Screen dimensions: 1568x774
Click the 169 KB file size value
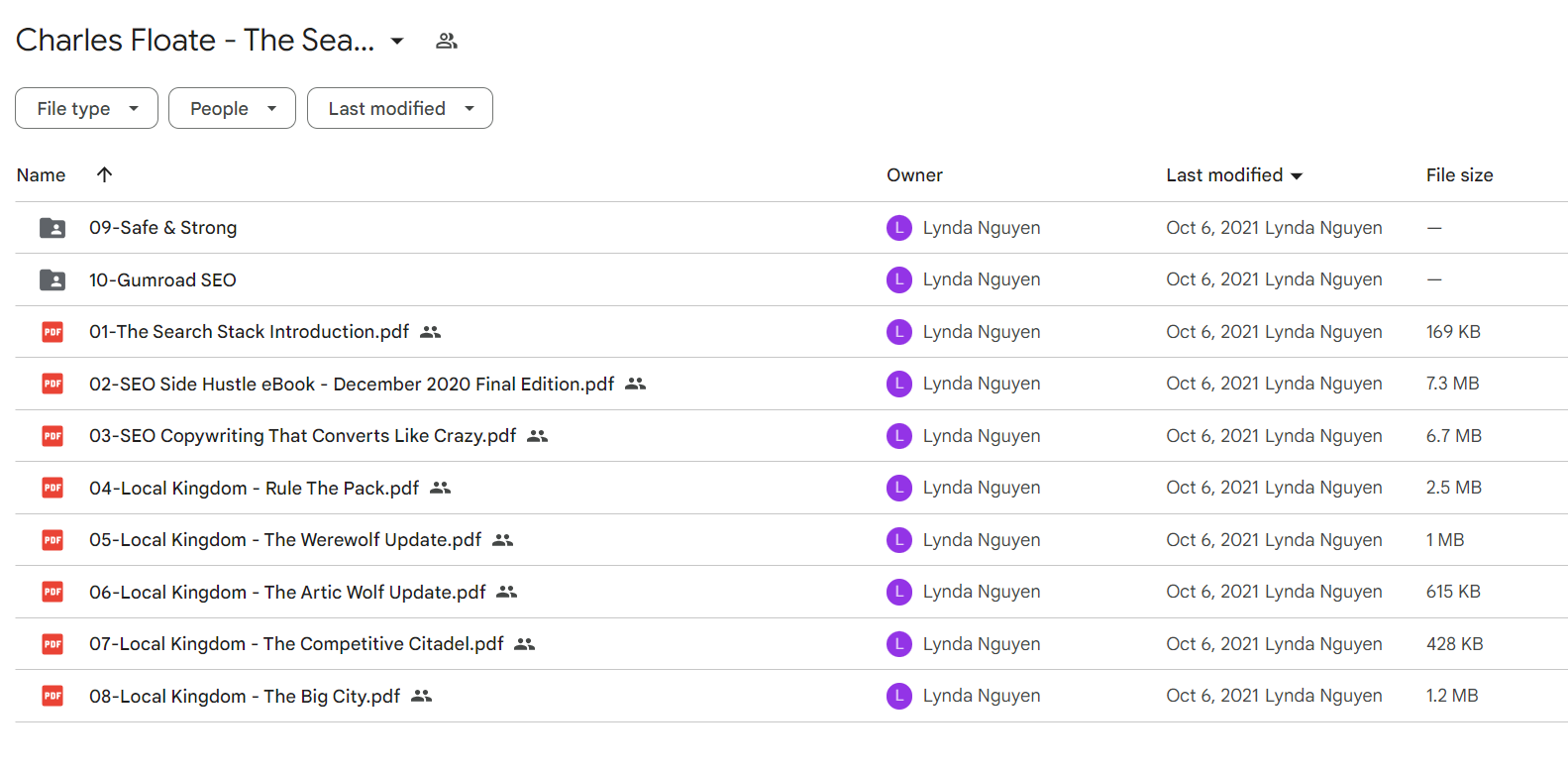(x=1453, y=332)
